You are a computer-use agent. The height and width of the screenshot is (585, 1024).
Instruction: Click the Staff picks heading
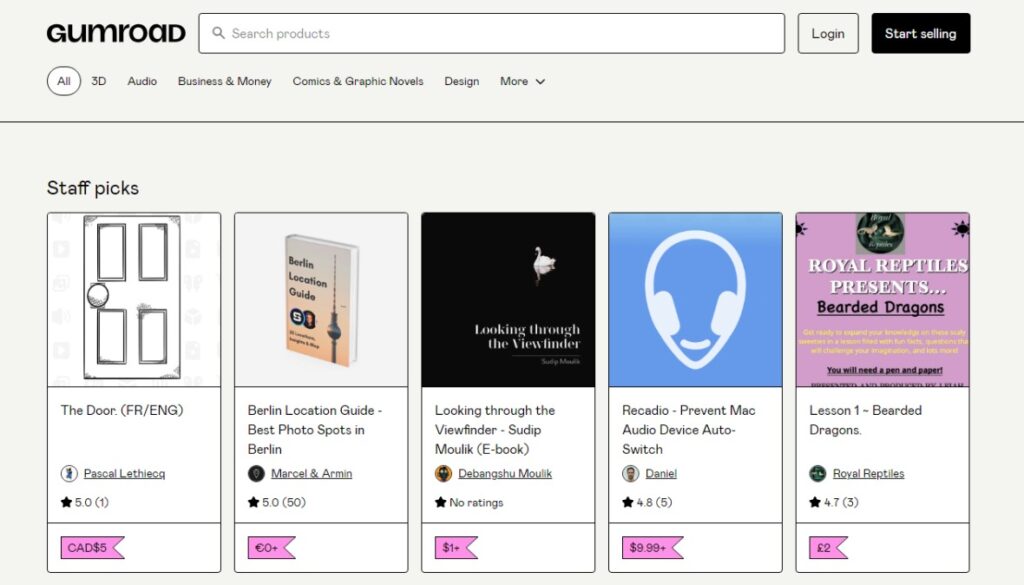(93, 188)
